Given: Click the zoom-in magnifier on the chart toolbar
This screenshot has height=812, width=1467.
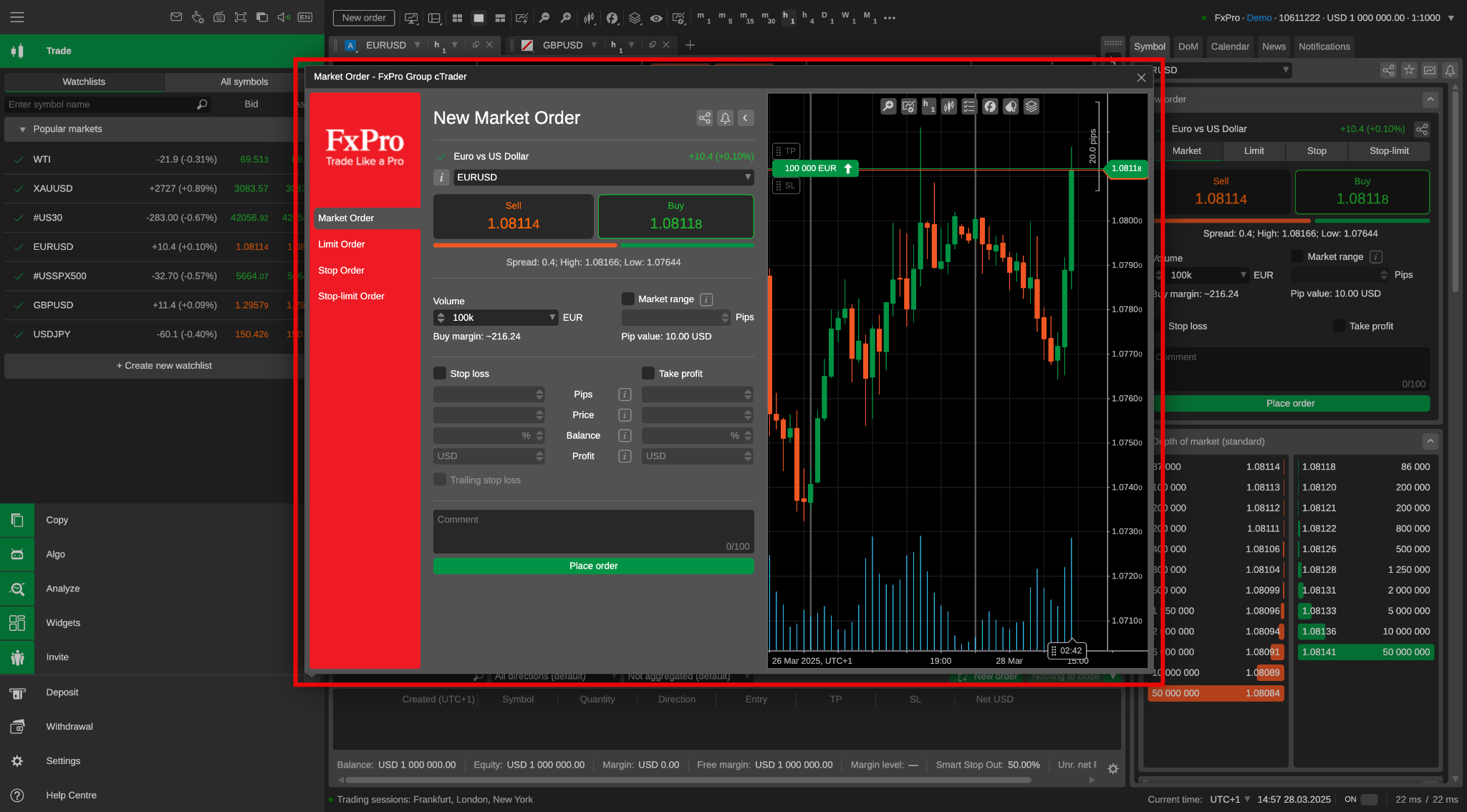Looking at the screenshot, I should pyautogui.click(x=888, y=106).
